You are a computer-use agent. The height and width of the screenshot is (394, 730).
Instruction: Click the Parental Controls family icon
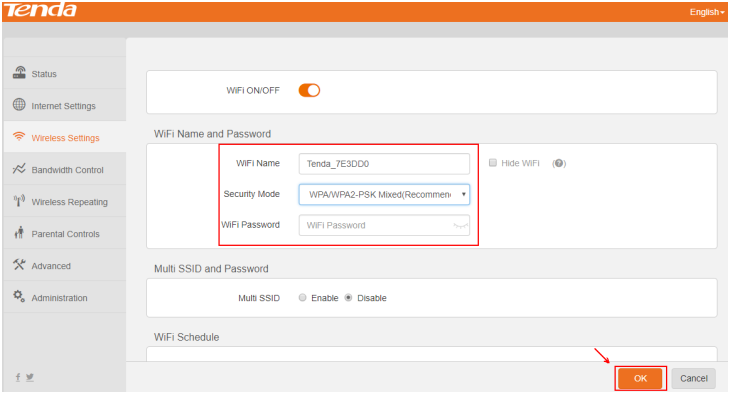pyautogui.click(x=19, y=232)
